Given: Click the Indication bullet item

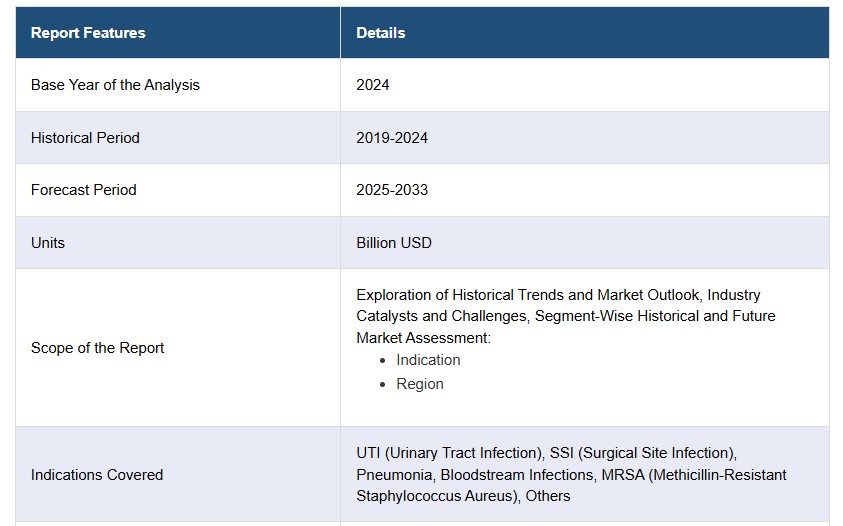Looking at the screenshot, I should coord(428,360).
